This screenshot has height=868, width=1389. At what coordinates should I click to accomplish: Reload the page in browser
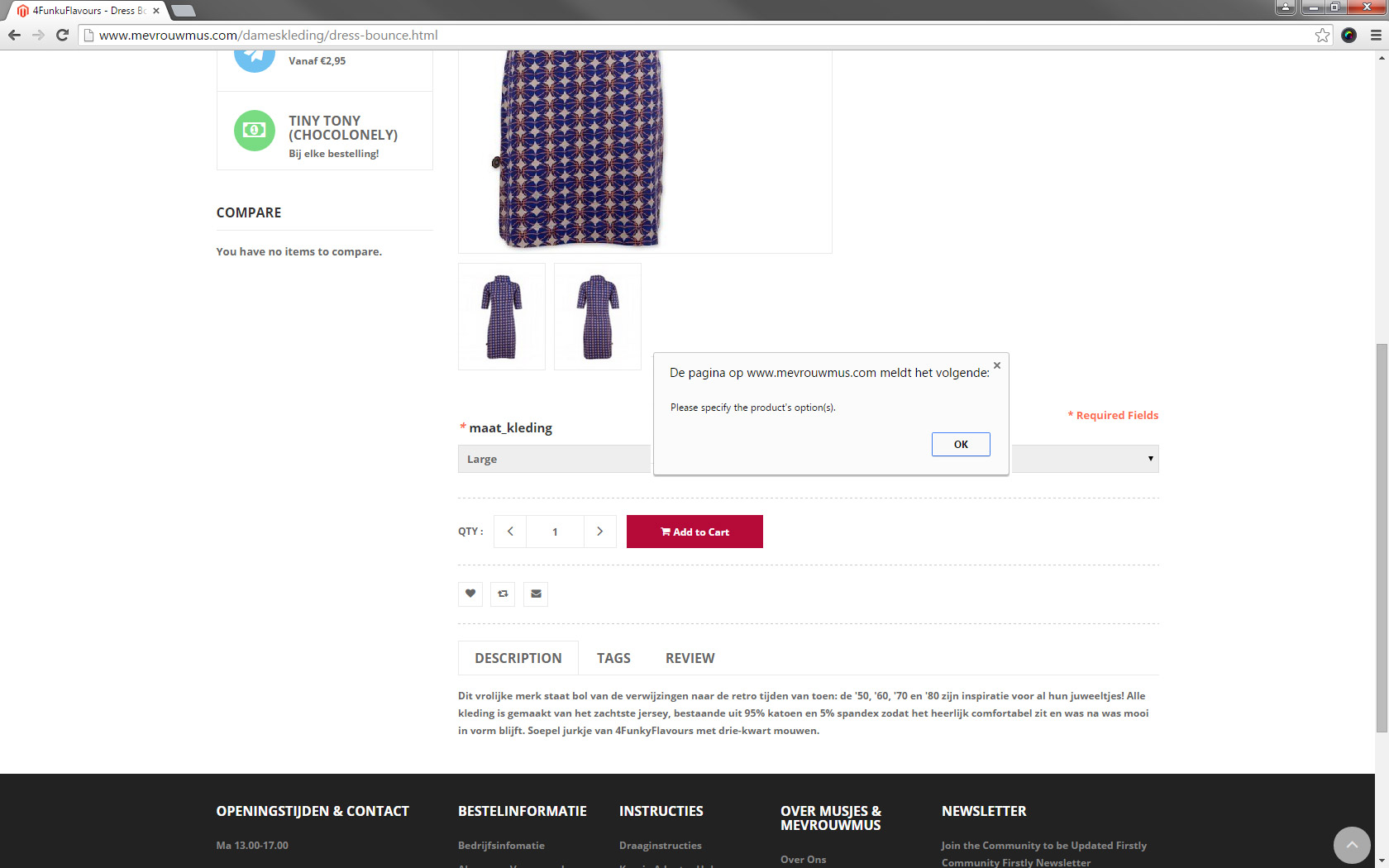coord(62,35)
